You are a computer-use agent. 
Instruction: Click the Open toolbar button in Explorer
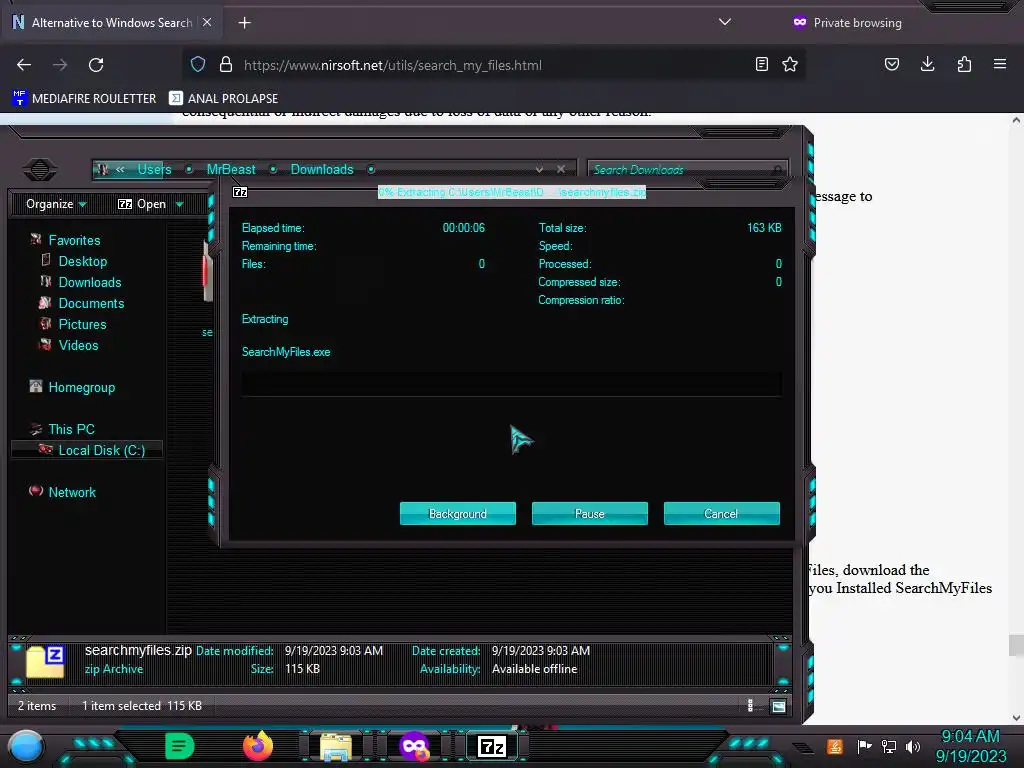[x=142, y=204]
